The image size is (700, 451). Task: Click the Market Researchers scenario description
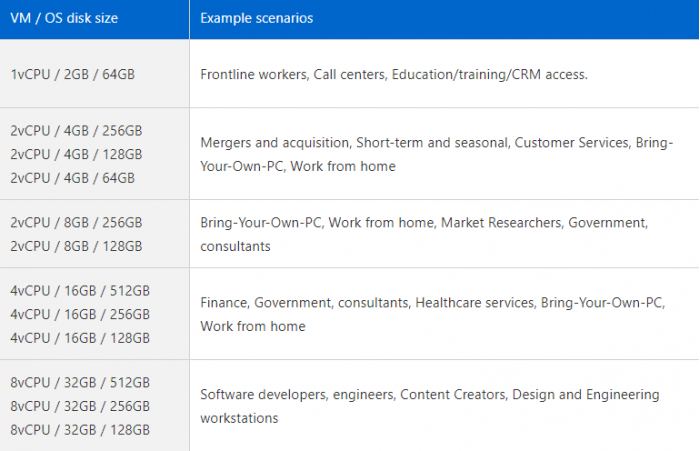coord(500,222)
